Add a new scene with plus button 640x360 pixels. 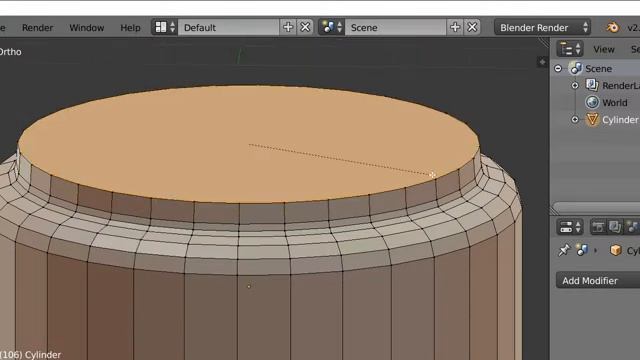tap(455, 27)
